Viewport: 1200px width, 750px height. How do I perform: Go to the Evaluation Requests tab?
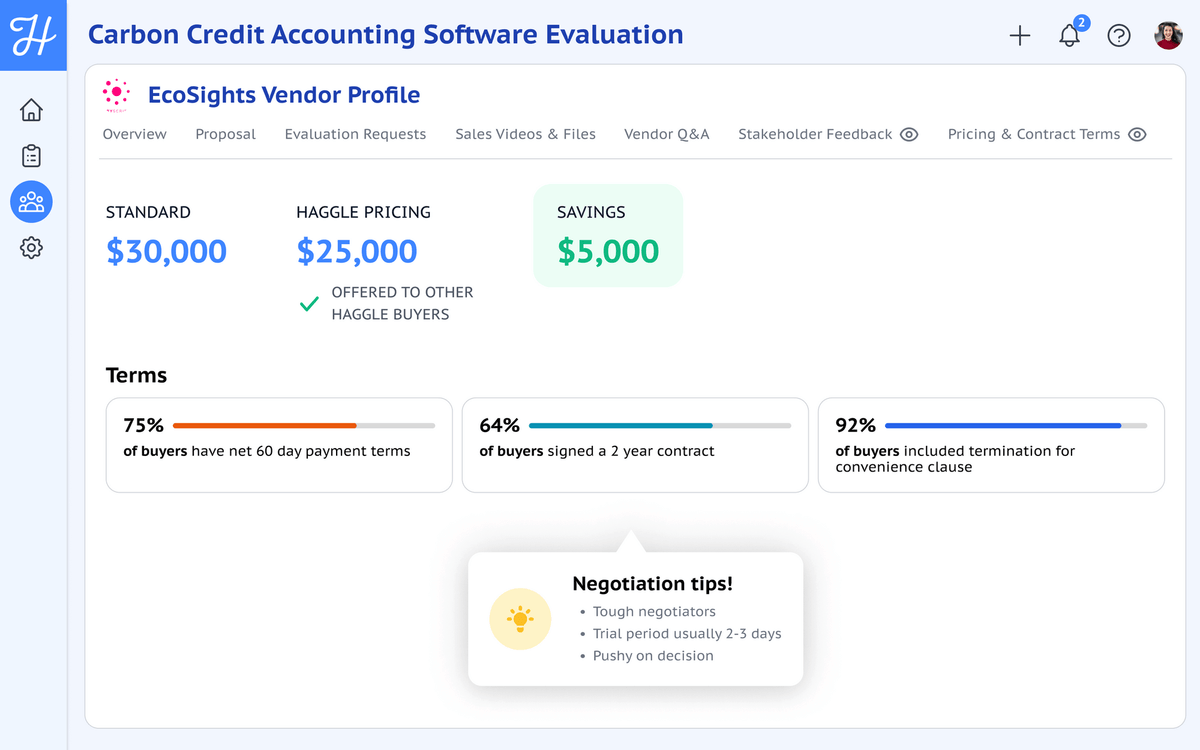coord(355,134)
